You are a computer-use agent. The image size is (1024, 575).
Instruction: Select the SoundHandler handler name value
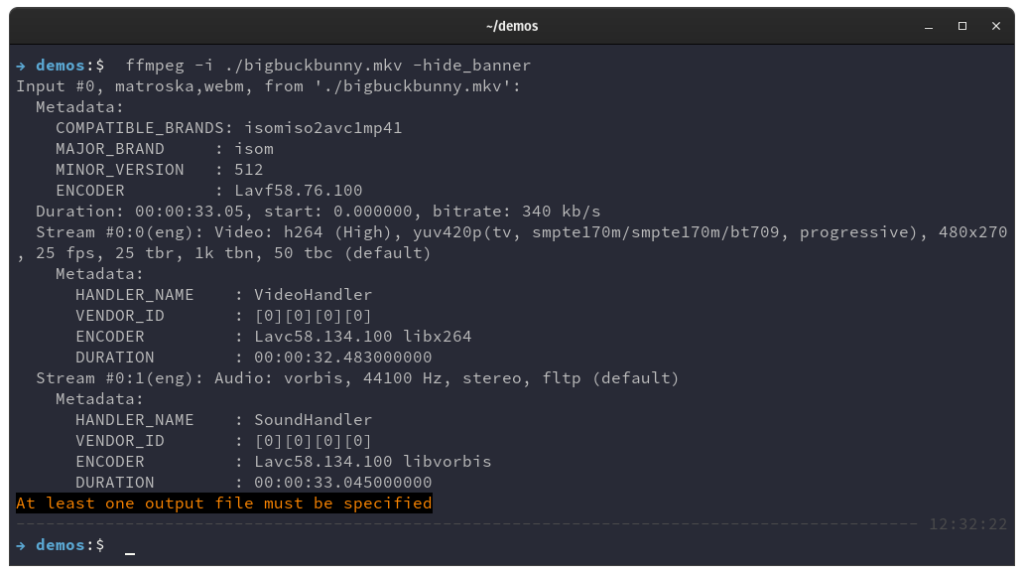[x=313, y=420]
